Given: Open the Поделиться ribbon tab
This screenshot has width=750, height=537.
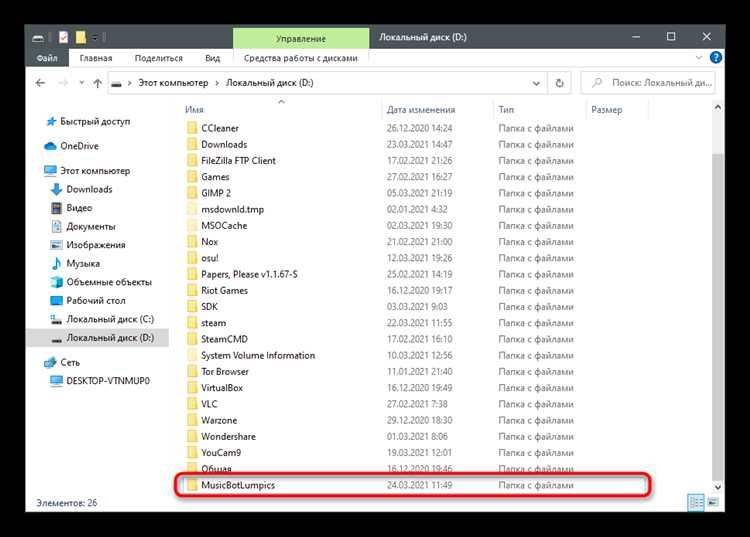Looking at the screenshot, I should coord(158,58).
